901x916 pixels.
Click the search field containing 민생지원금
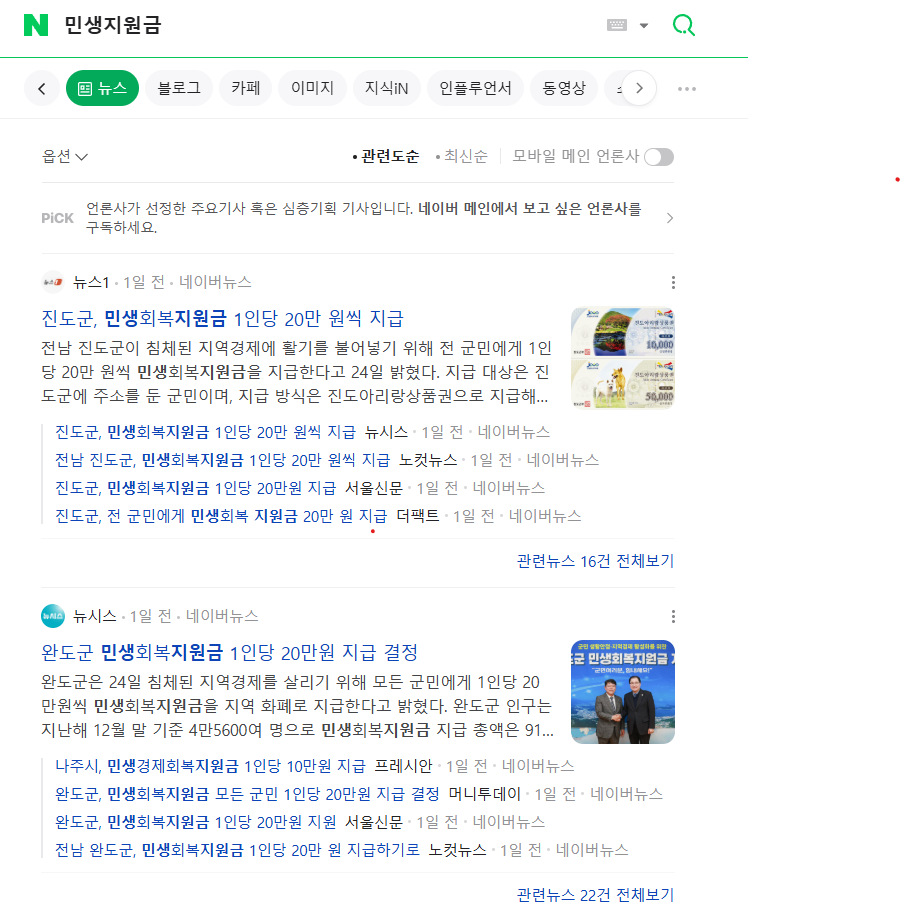tap(327, 25)
